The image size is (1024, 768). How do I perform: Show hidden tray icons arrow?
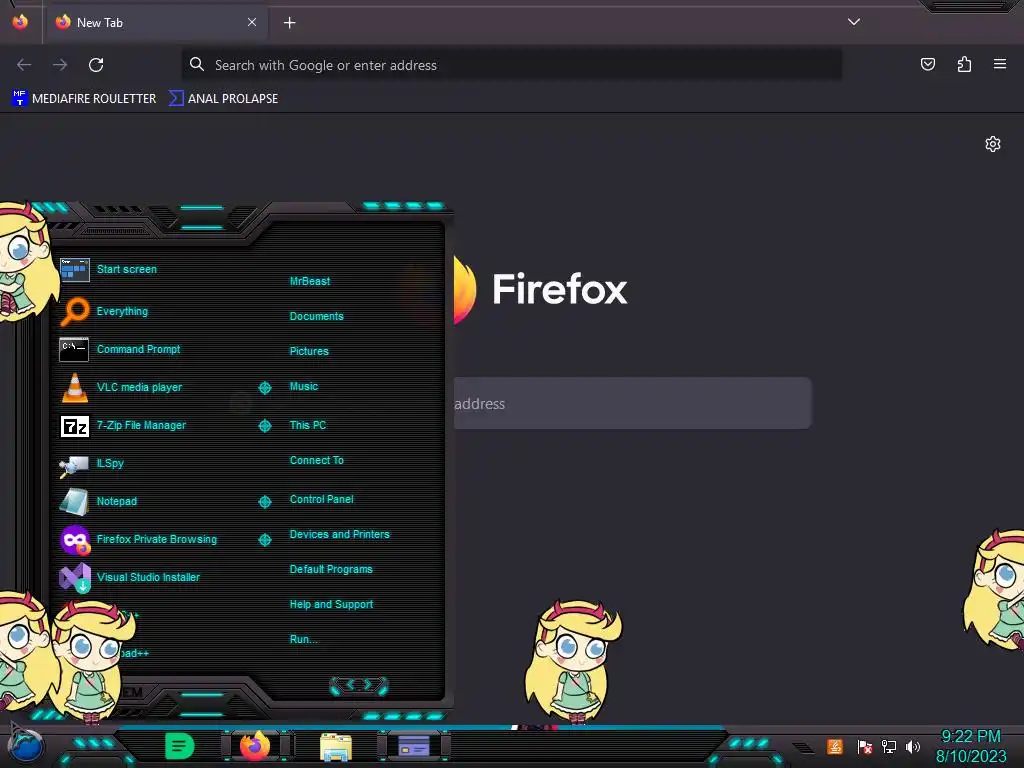803,747
